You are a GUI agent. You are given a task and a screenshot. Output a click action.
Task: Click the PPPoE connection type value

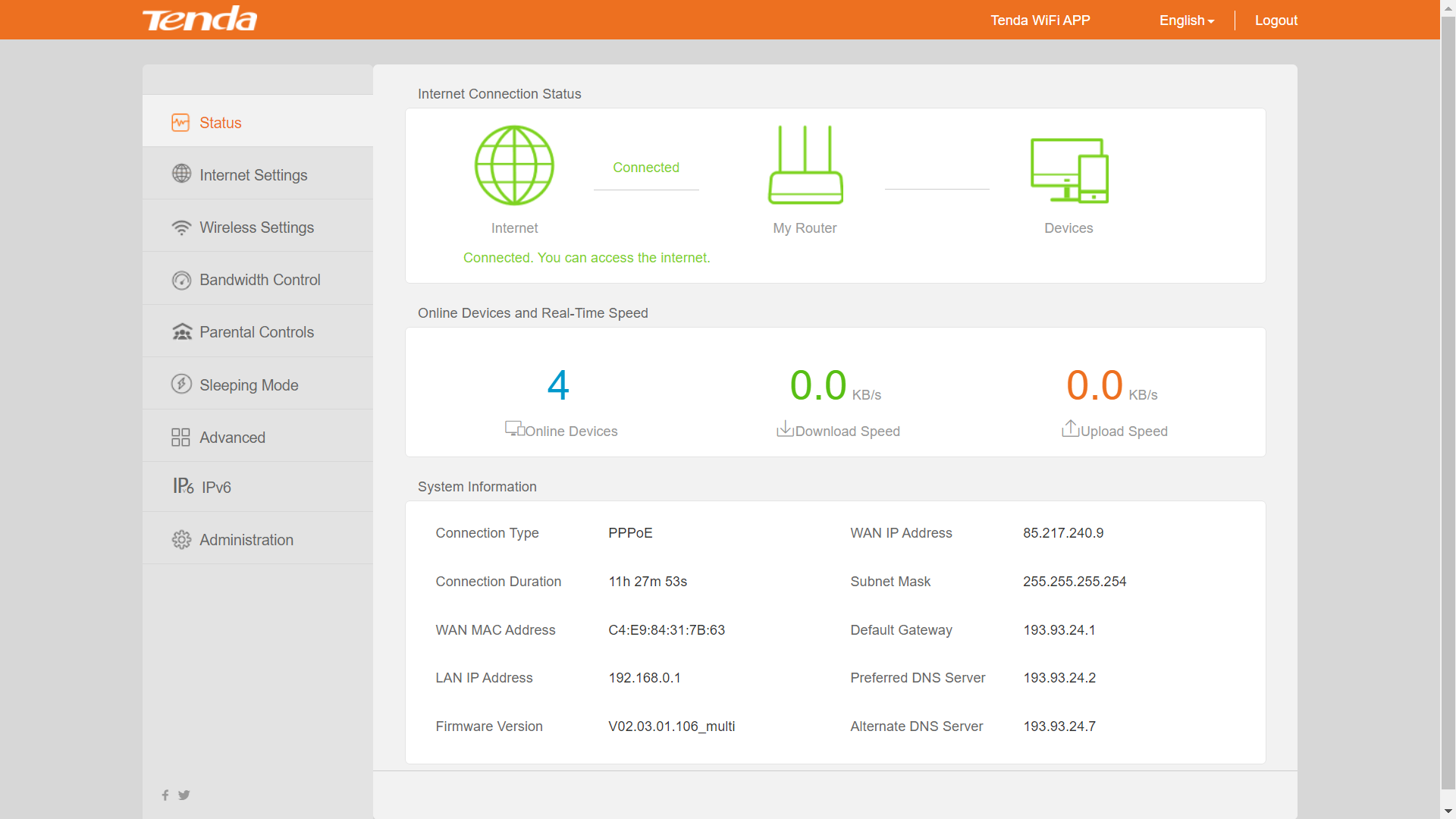[630, 533]
